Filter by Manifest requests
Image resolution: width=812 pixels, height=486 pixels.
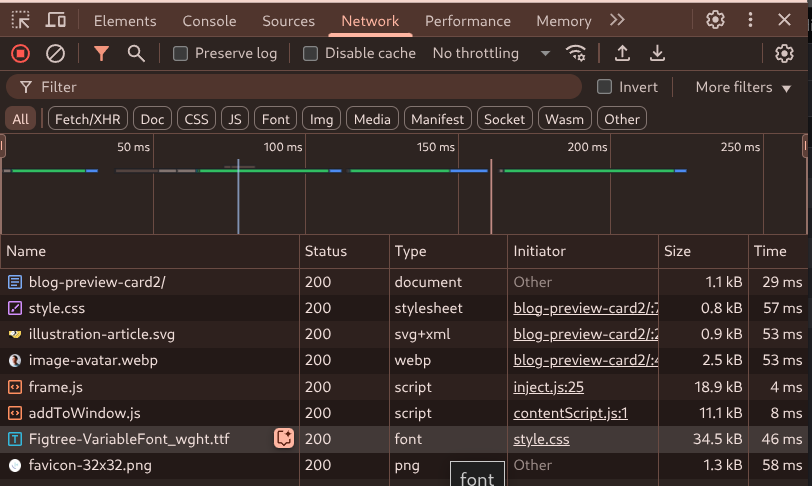coord(438,119)
